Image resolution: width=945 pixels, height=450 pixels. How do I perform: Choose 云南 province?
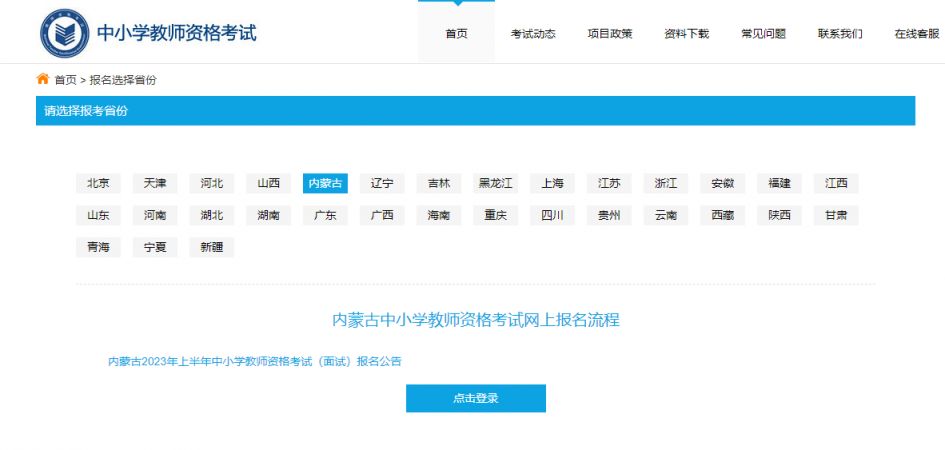[x=666, y=215]
